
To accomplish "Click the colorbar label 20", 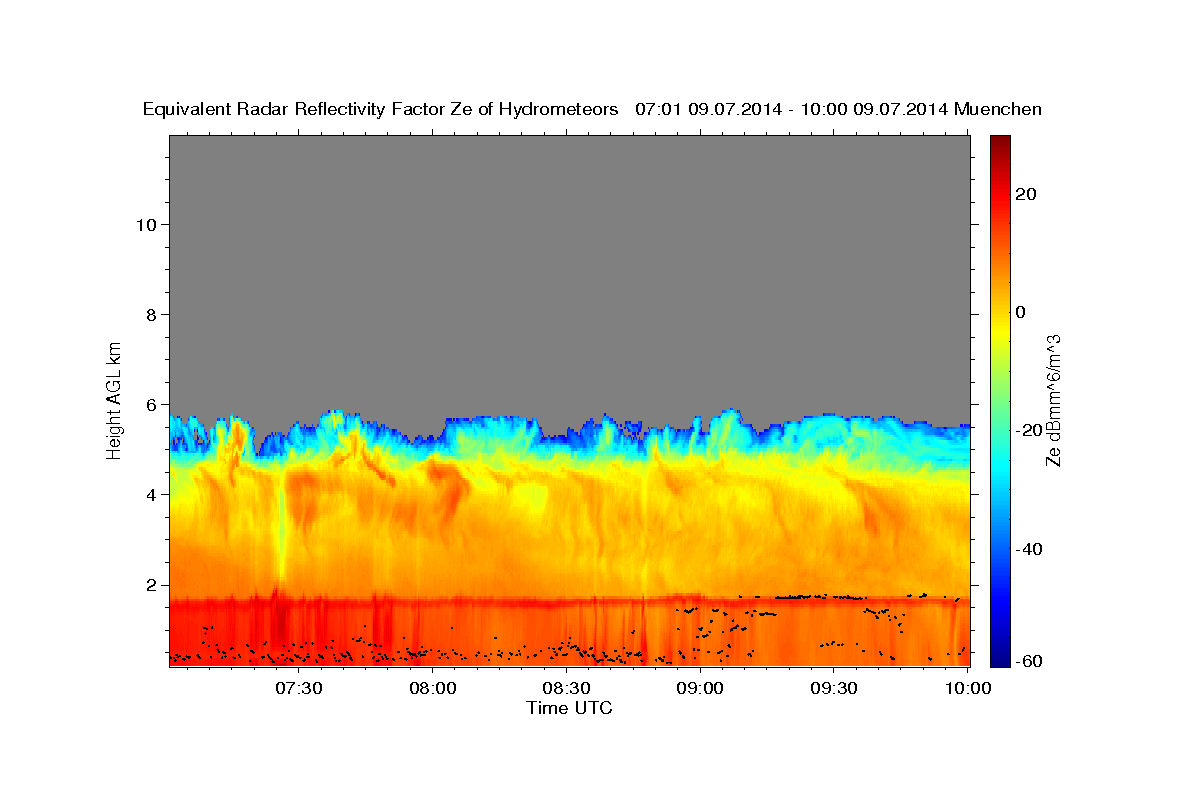I will (1027, 194).
